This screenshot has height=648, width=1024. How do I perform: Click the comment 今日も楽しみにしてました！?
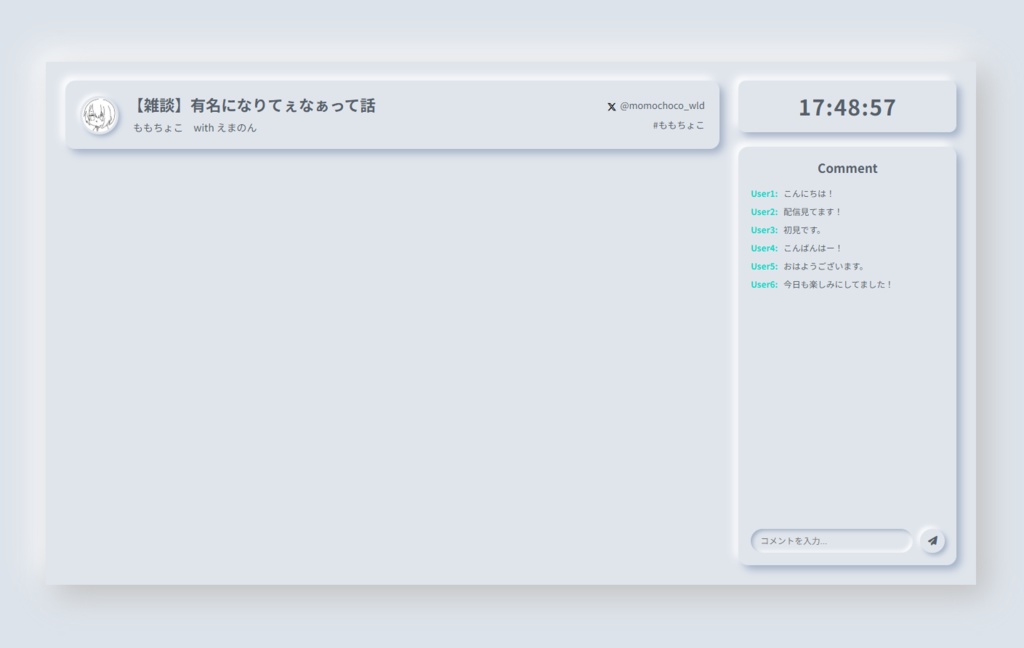[x=838, y=285]
